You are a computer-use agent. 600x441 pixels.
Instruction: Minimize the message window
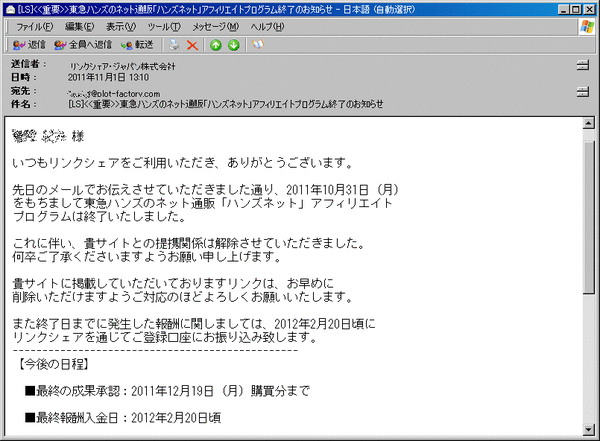tap(563, 10)
